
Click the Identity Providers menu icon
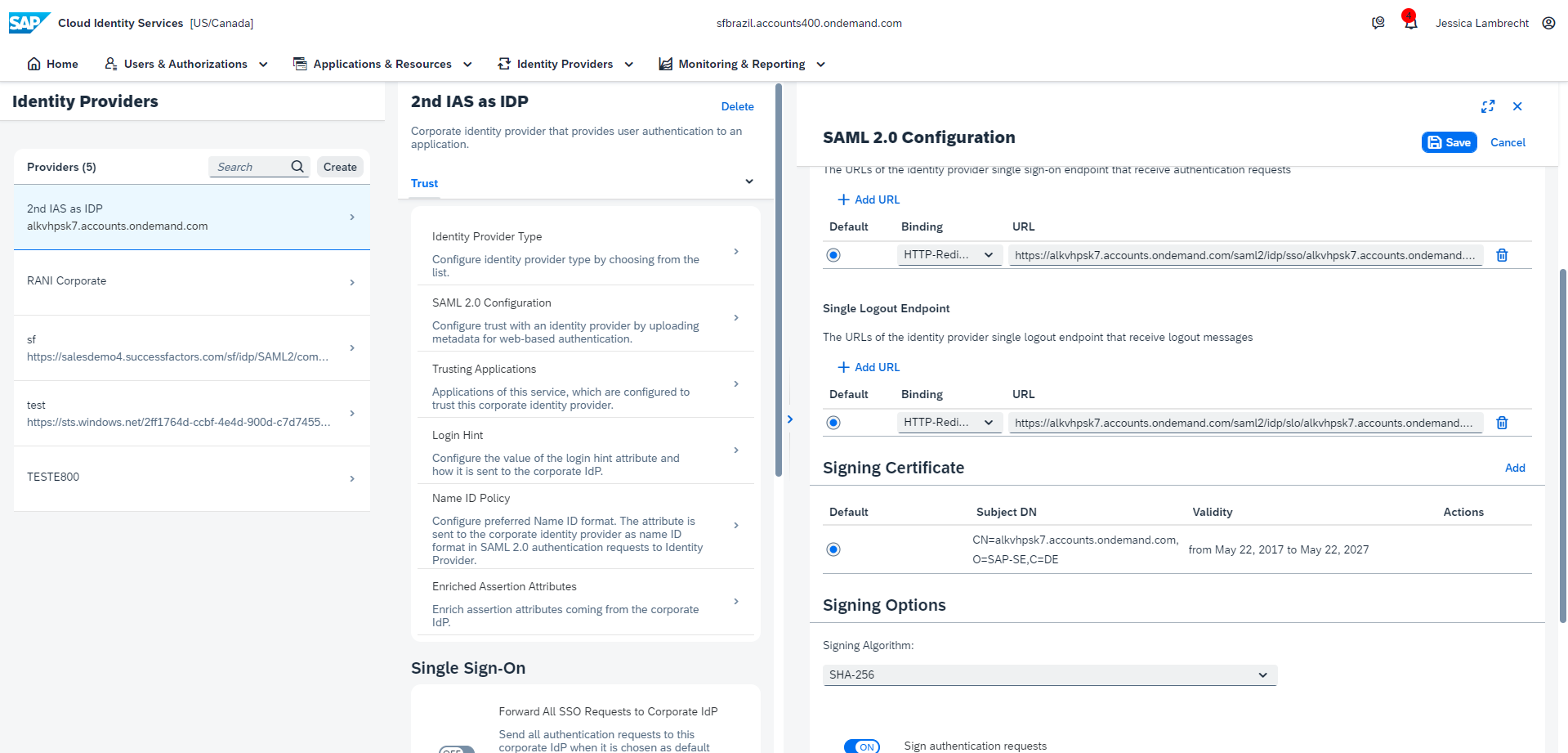(x=504, y=64)
